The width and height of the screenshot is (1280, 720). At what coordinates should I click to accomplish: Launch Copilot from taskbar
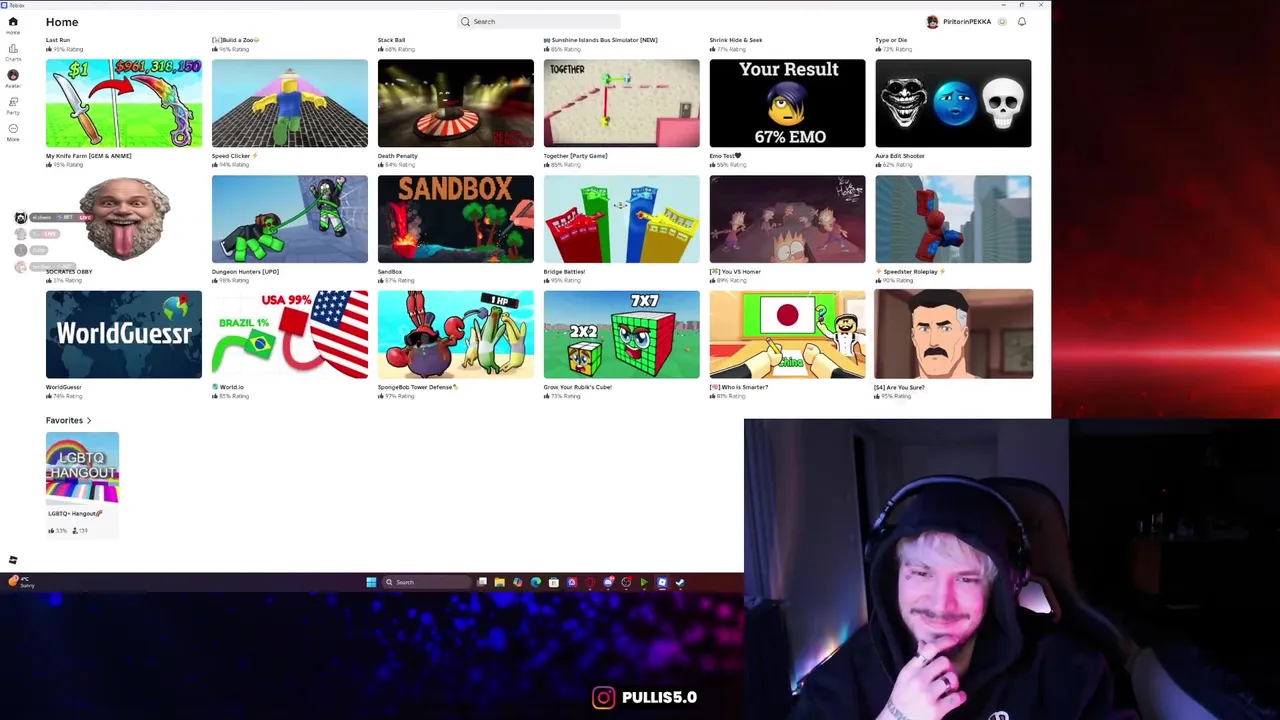(517, 582)
